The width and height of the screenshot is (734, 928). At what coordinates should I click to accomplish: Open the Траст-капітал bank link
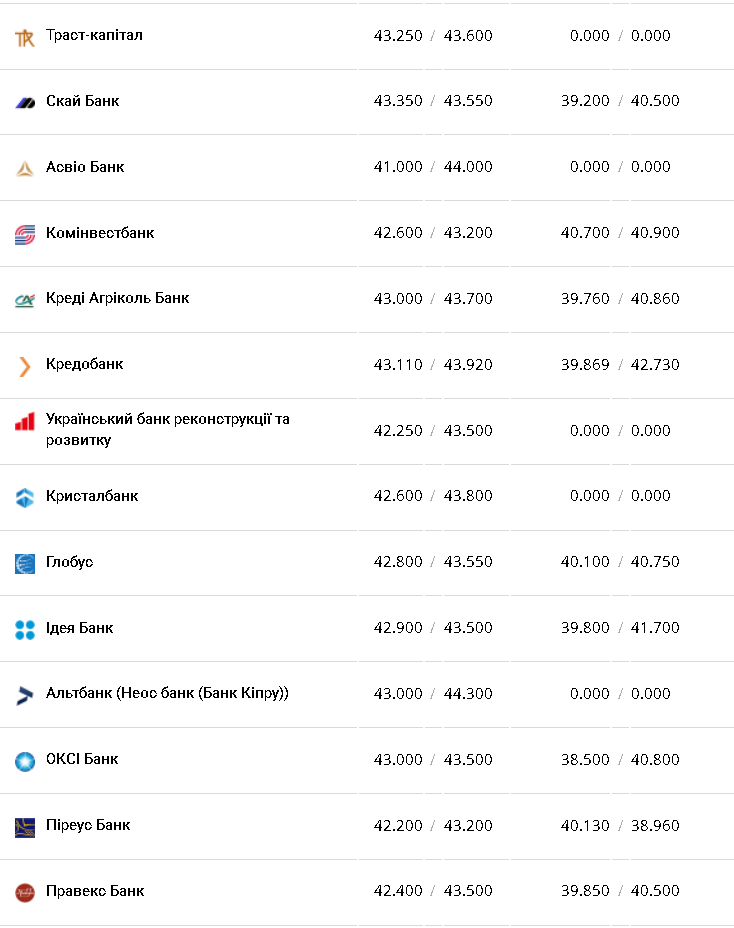pos(94,36)
